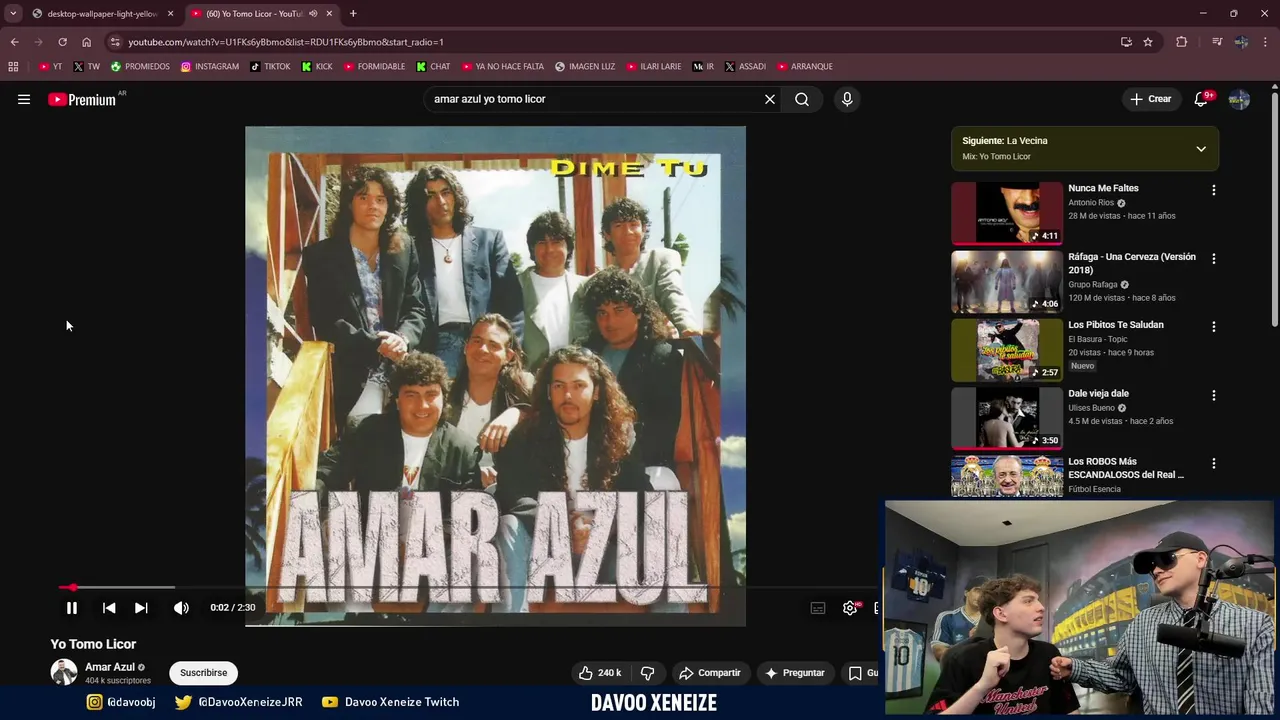Image resolution: width=1280 pixels, height=720 pixels.
Task: Bookmark this page with star
Action: pos(1148,42)
